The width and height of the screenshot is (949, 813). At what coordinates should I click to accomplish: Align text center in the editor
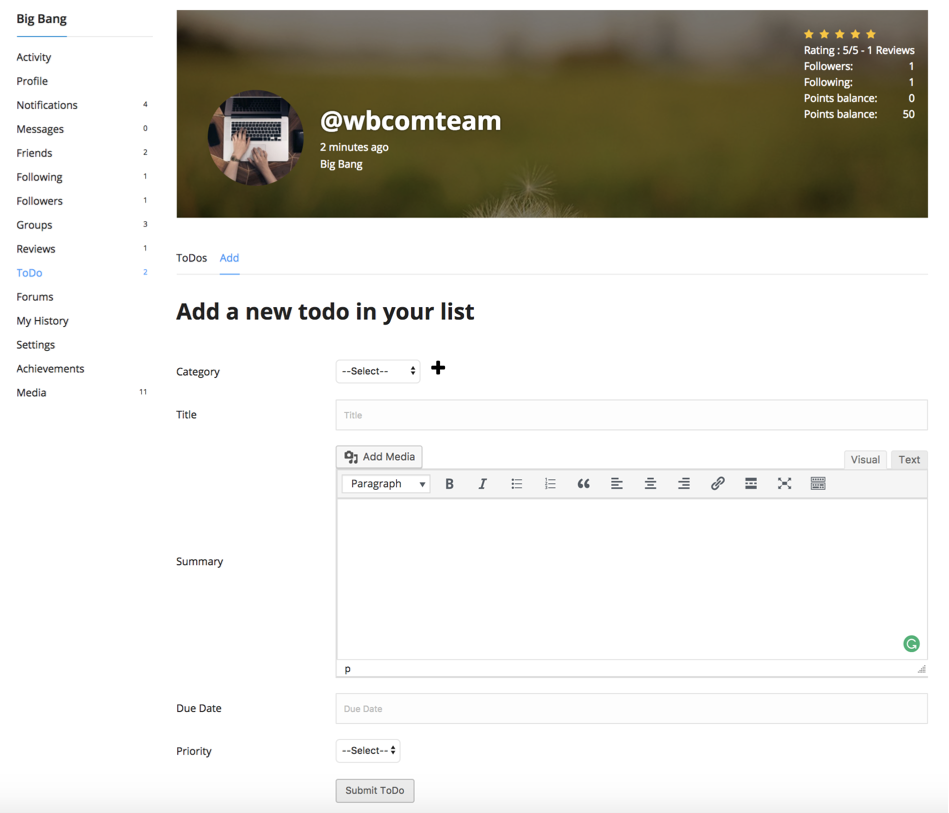tap(650, 483)
